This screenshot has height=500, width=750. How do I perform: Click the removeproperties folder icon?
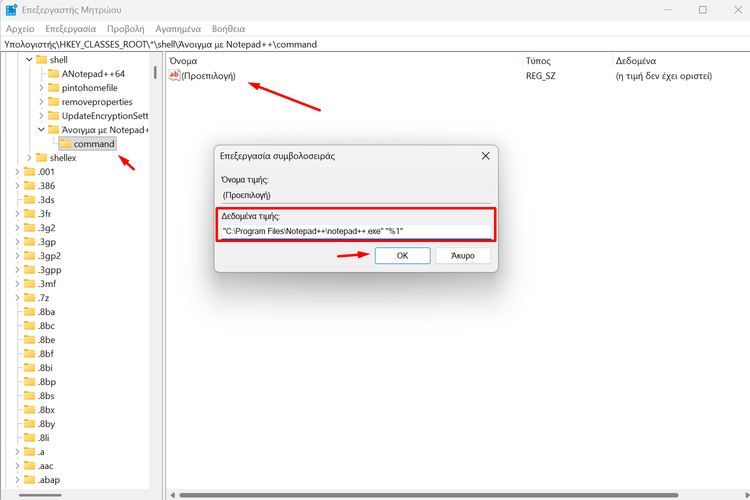click(53, 102)
